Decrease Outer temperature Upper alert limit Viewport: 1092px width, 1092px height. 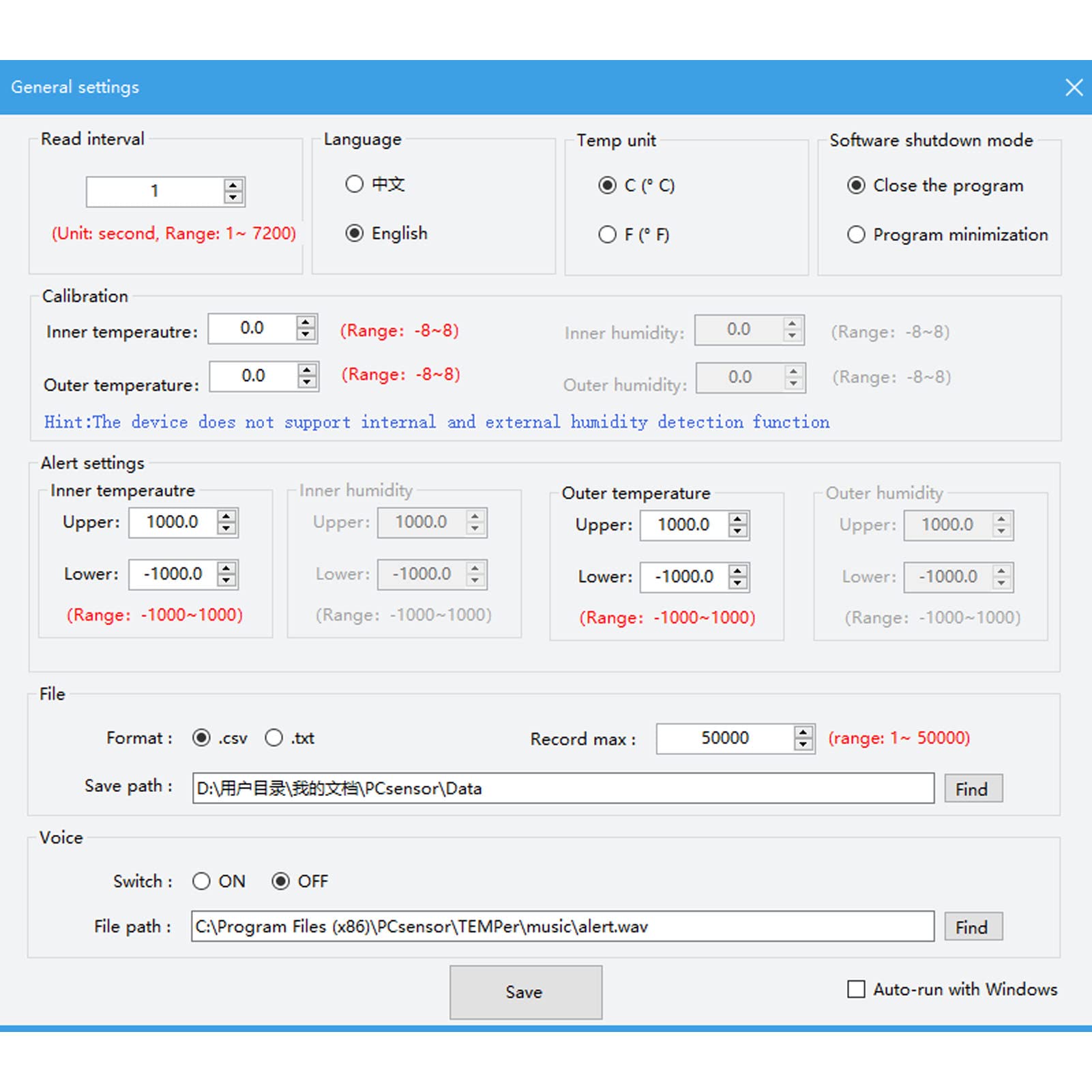737,531
